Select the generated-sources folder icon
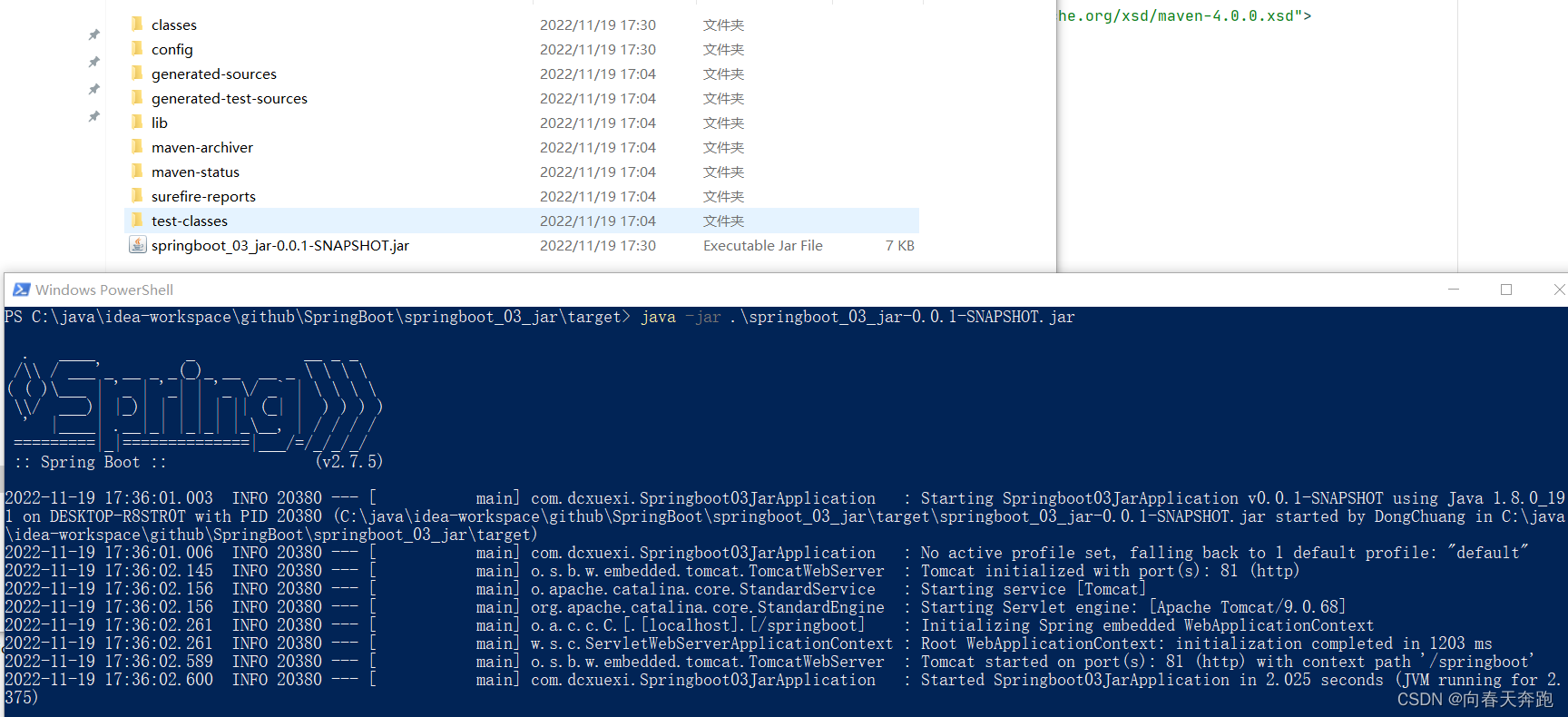This screenshot has height=717, width=1568. [x=137, y=73]
